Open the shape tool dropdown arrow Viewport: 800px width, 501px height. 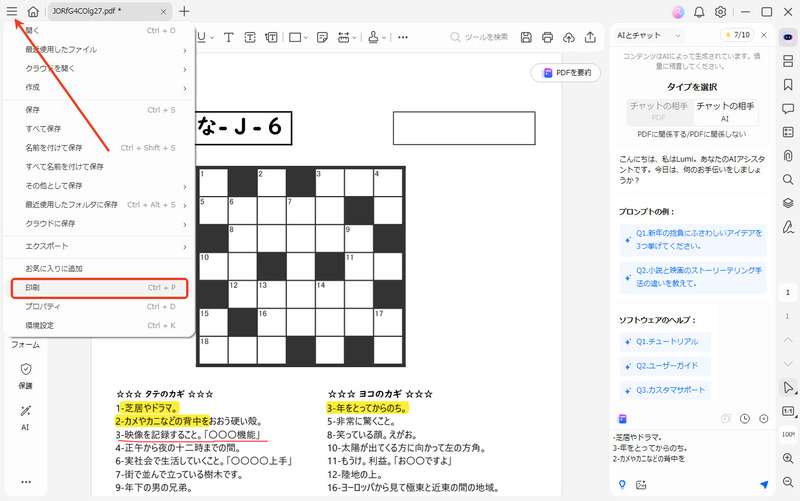[306, 38]
